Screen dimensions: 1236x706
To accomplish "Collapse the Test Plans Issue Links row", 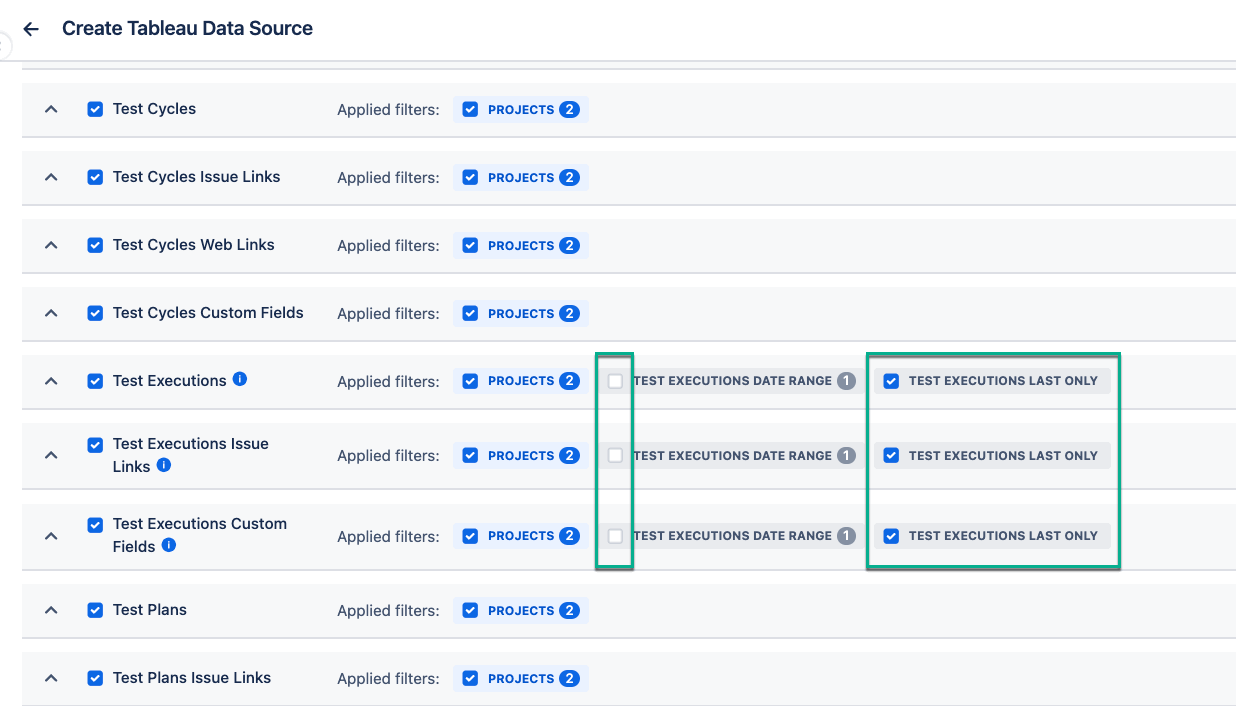I will point(52,678).
